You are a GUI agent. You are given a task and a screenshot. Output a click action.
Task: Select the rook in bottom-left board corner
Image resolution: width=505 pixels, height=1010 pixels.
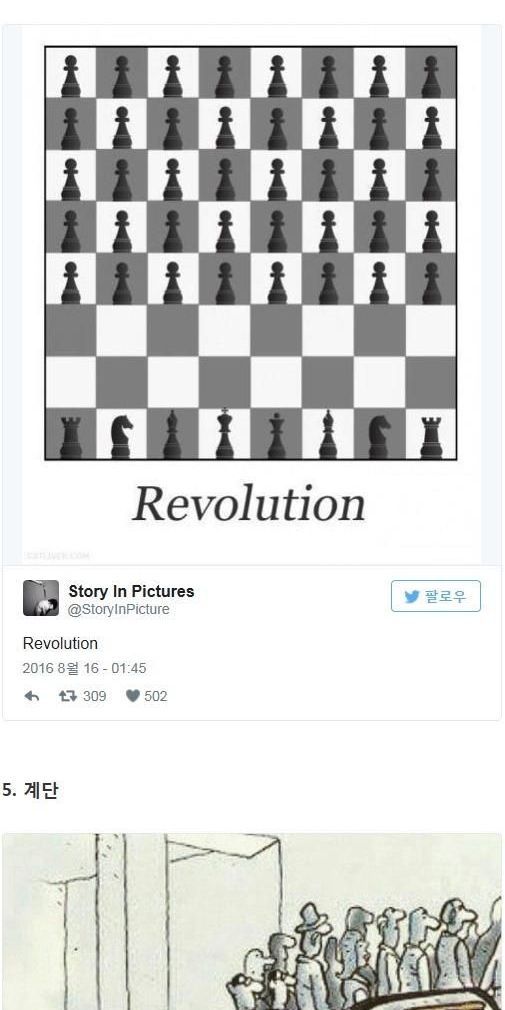click(71, 437)
